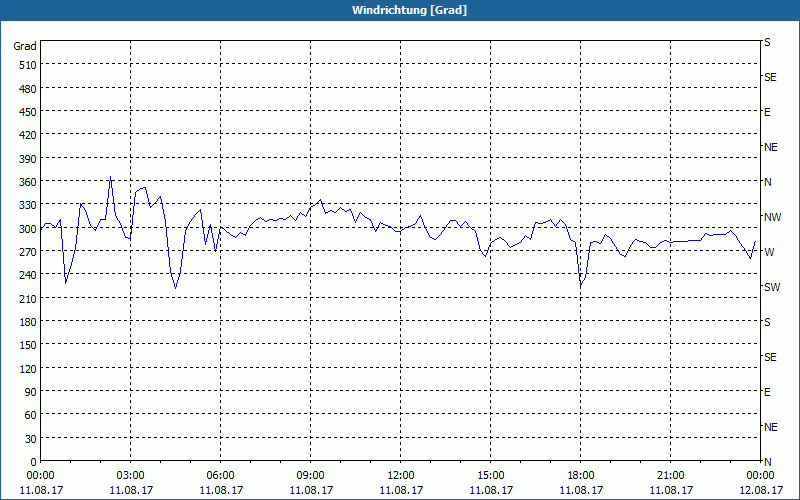Click the 480 y-axis tick label

[x=29, y=89]
